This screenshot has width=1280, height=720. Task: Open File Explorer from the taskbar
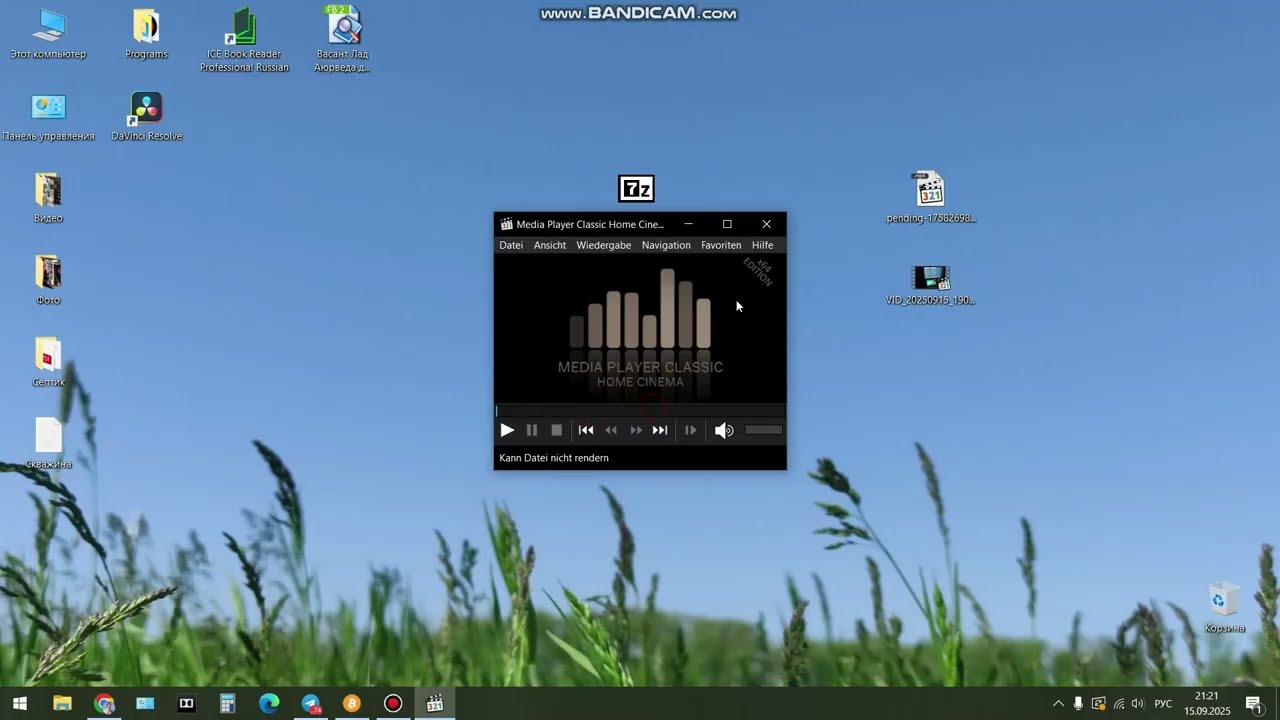click(62, 704)
